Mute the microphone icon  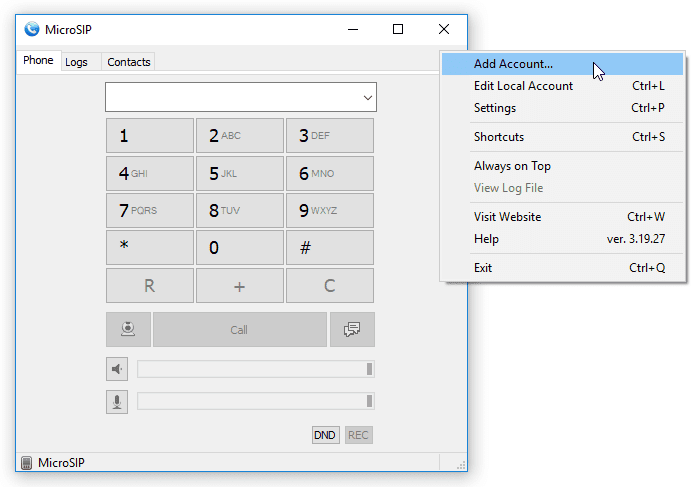(x=117, y=402)
